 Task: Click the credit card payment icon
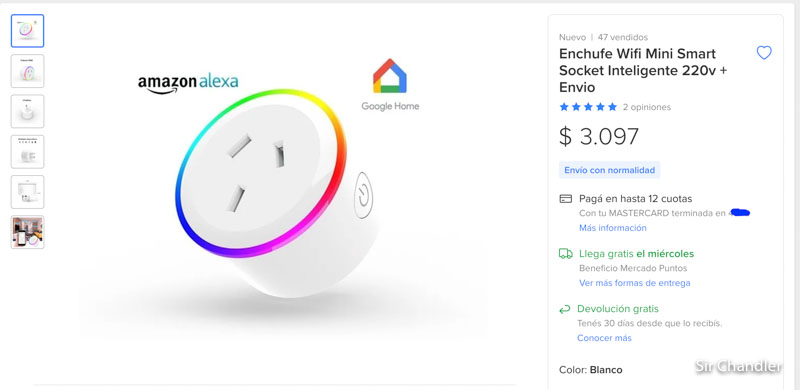565,199
